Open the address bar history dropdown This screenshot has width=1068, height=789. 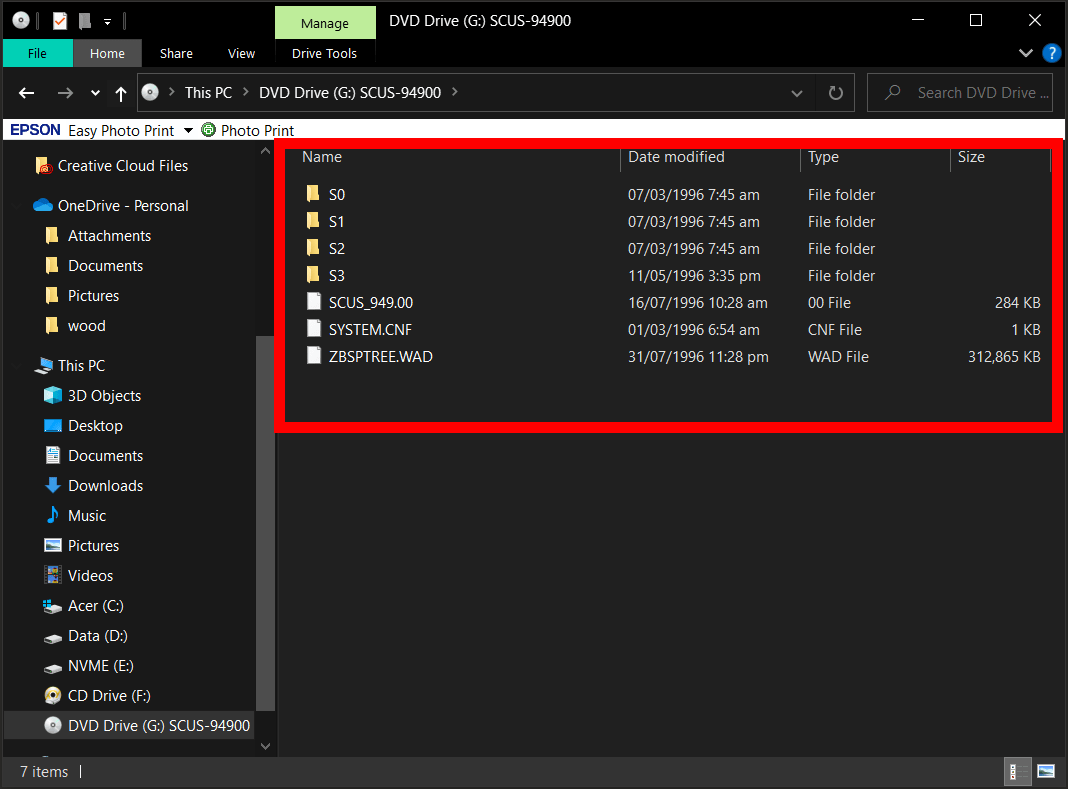tap(796, 92)
